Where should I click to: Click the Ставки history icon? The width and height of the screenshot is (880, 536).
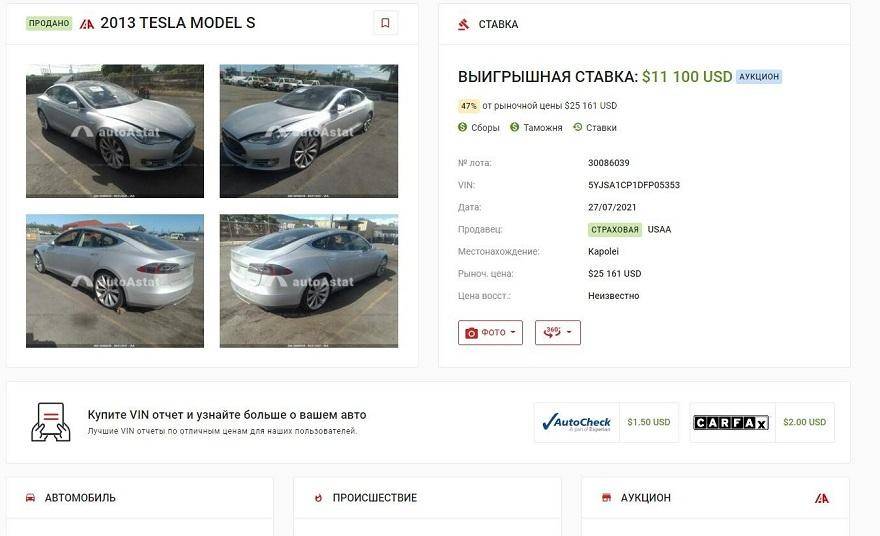tap(577, 127)
